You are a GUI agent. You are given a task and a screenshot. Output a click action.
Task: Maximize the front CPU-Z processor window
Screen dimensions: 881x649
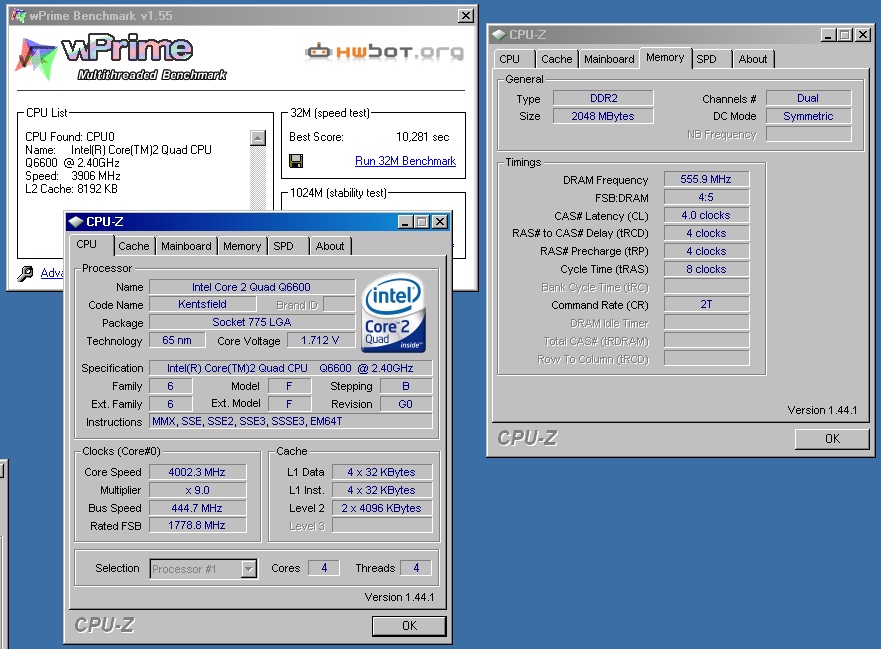point(422,222)
